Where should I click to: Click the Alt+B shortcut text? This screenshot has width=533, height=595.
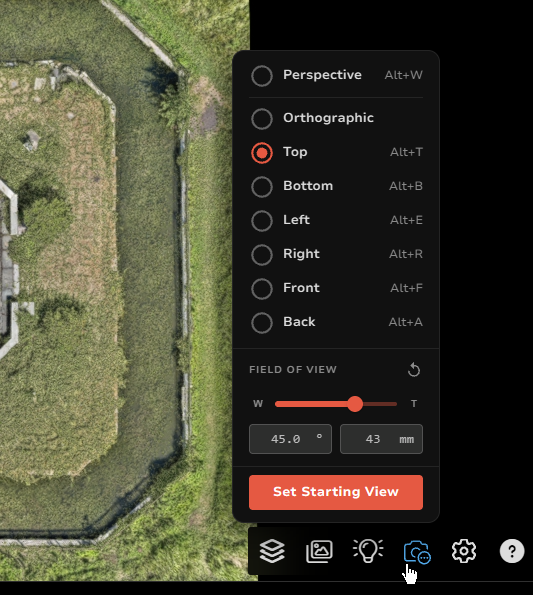[406, 186]
